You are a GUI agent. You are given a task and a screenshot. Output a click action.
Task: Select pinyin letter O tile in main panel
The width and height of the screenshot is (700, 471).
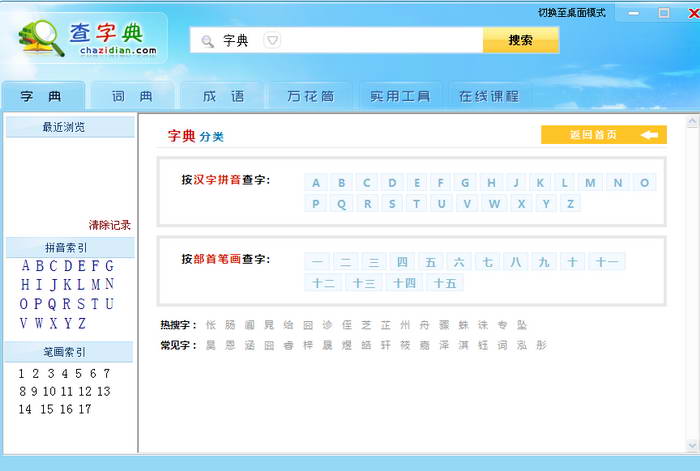pos(644,182)
